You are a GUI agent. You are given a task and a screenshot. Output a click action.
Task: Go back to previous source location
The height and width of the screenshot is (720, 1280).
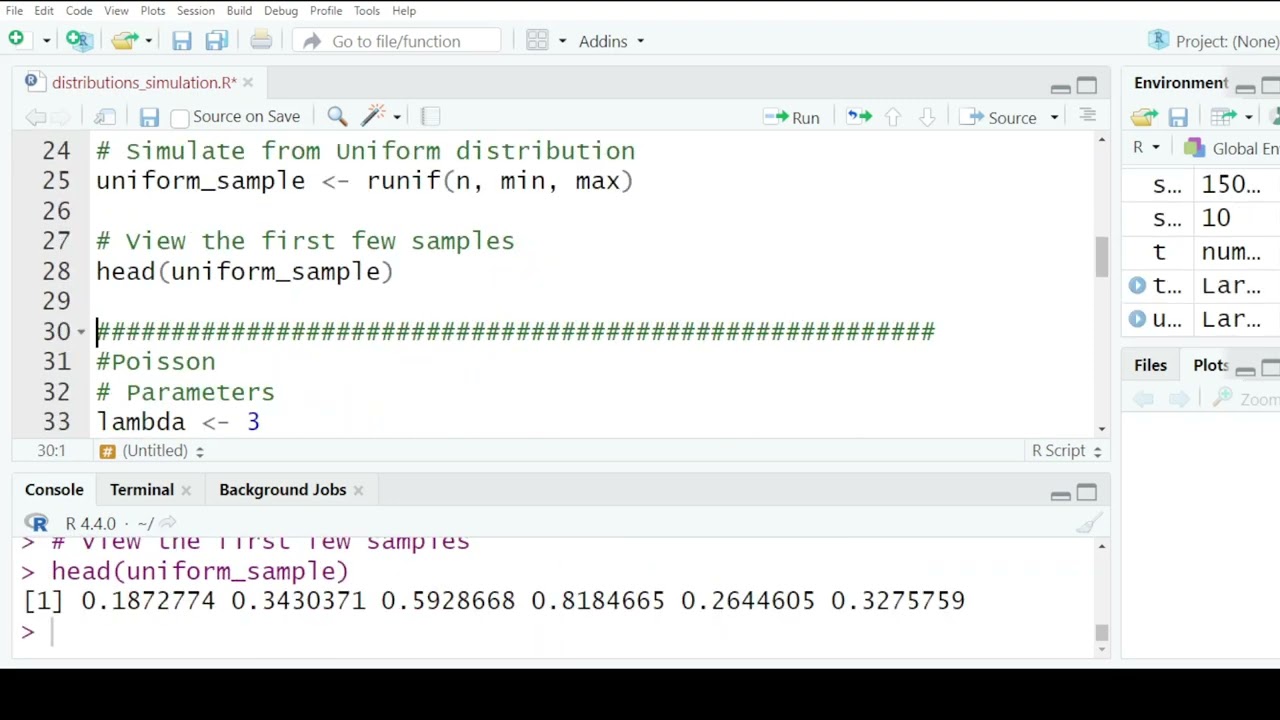[35, 117]
